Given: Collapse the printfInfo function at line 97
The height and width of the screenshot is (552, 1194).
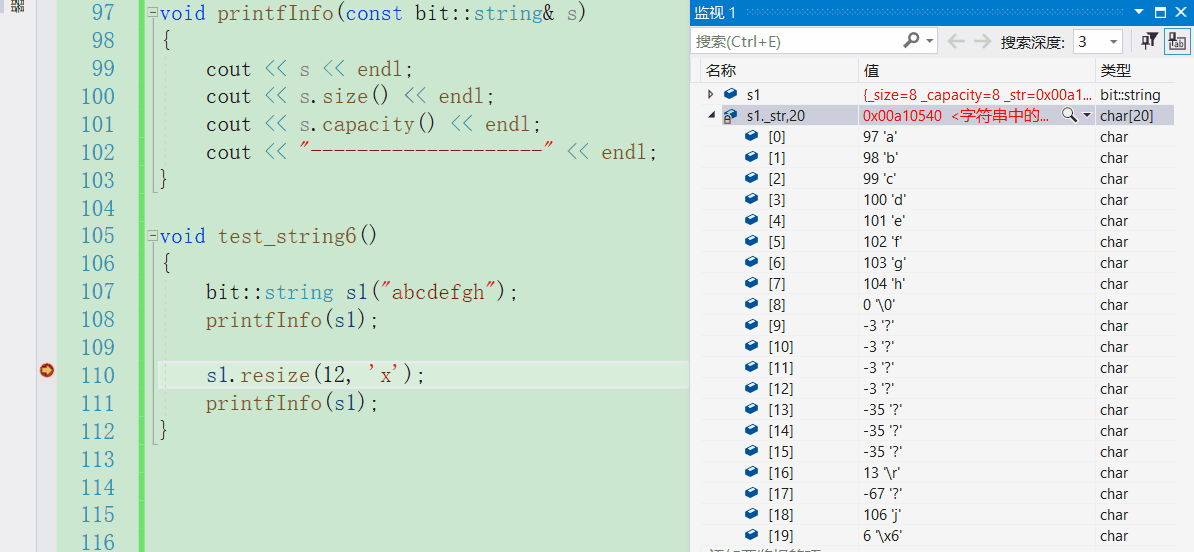Looking at the screenshot, I should pyautogui.click(x=152, y=13).
